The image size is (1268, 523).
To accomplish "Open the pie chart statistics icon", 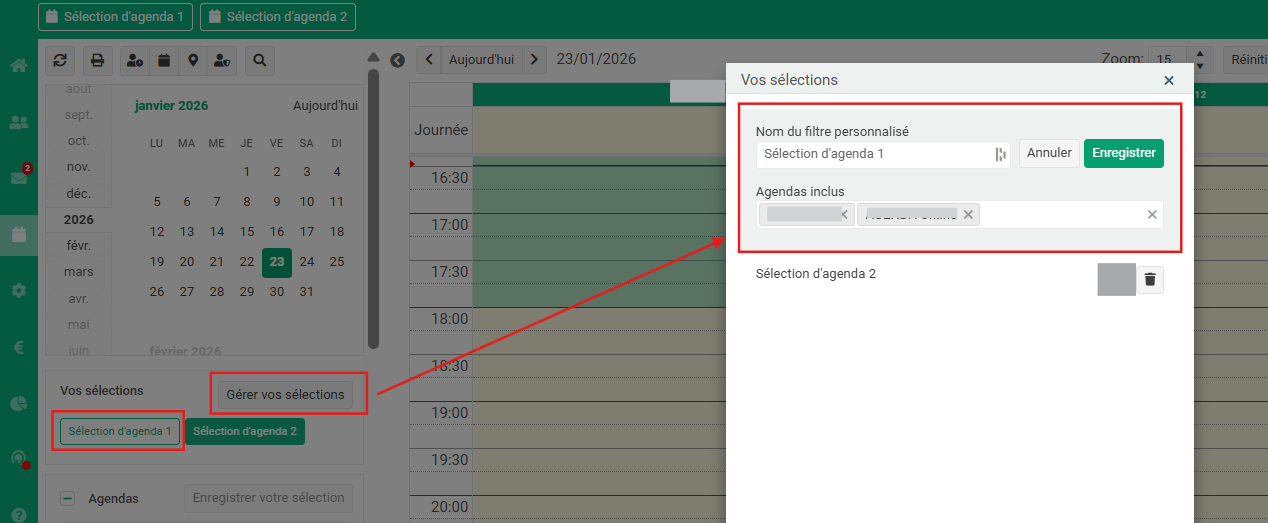I will [18, 403].
